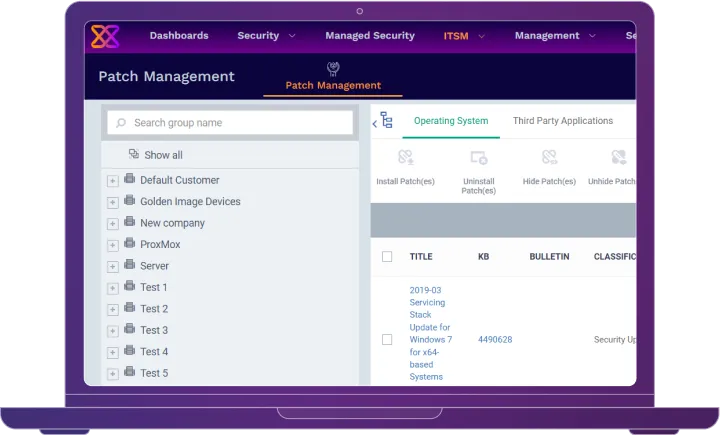Expand the Golden Image Devices group
Image resolution: width=720 pixels, height=435 pixels.
pyautogui.click(x=113, y=202)
